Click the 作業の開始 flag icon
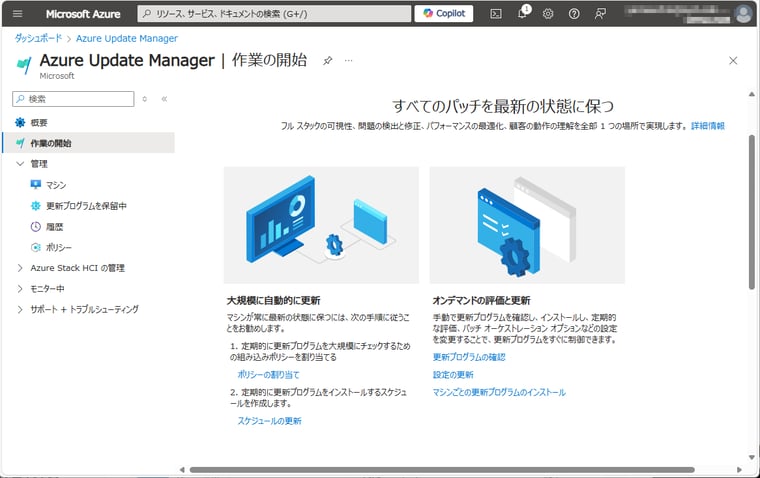 pos(20,143)
